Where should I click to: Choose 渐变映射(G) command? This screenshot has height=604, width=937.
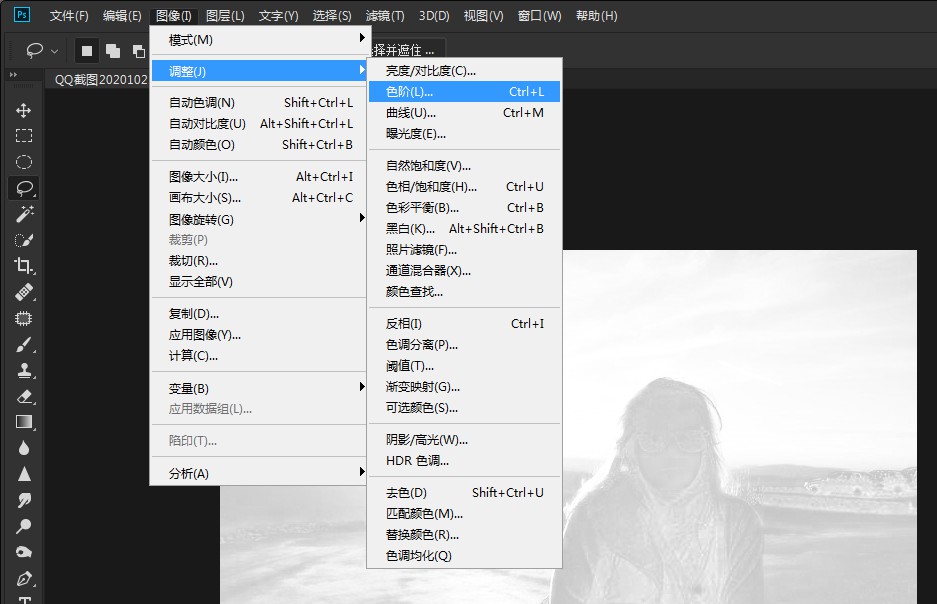[x=464, y=387]
